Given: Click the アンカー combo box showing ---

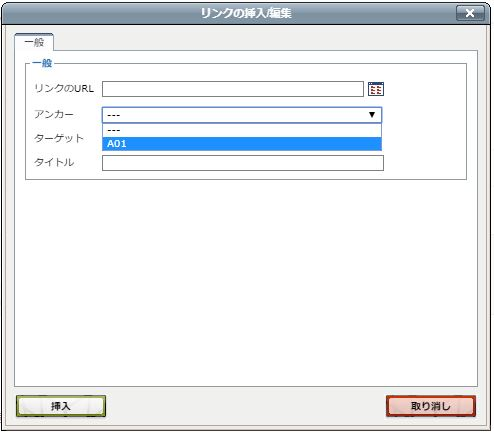Looking at the screenshot, I should (242, 115).
